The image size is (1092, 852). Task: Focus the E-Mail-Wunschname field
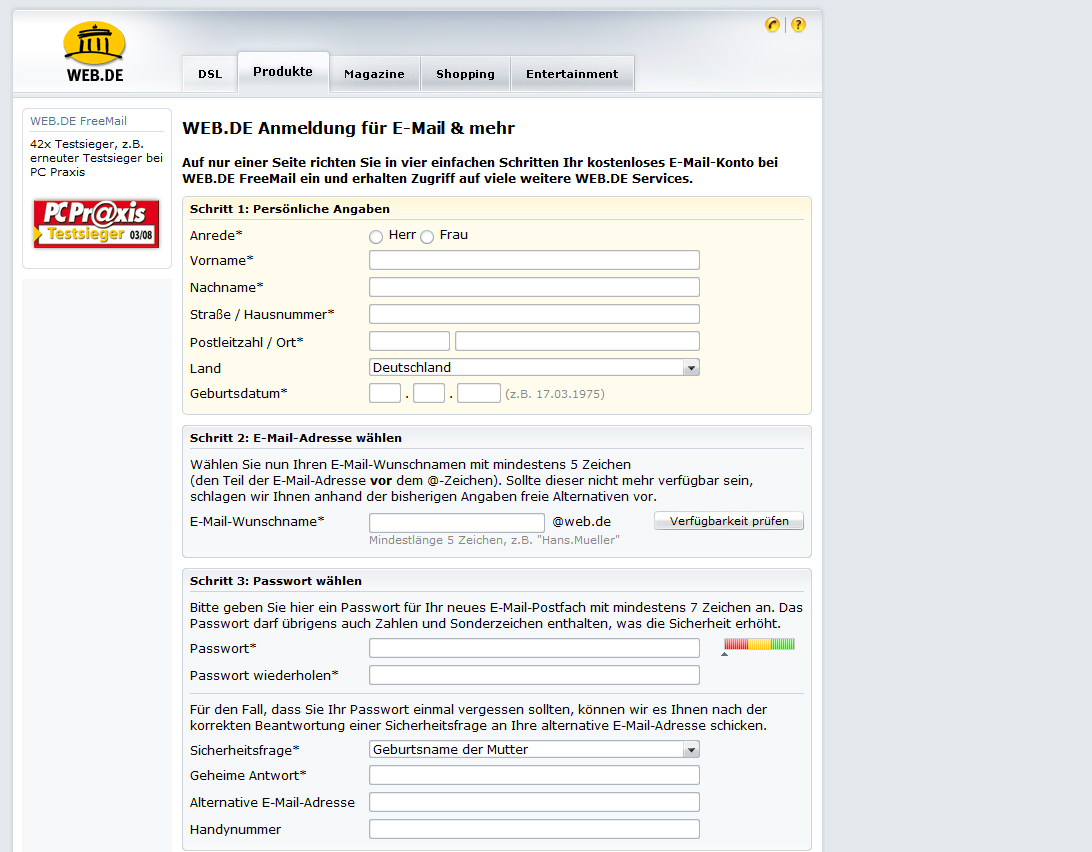click(x=457, y=523)
